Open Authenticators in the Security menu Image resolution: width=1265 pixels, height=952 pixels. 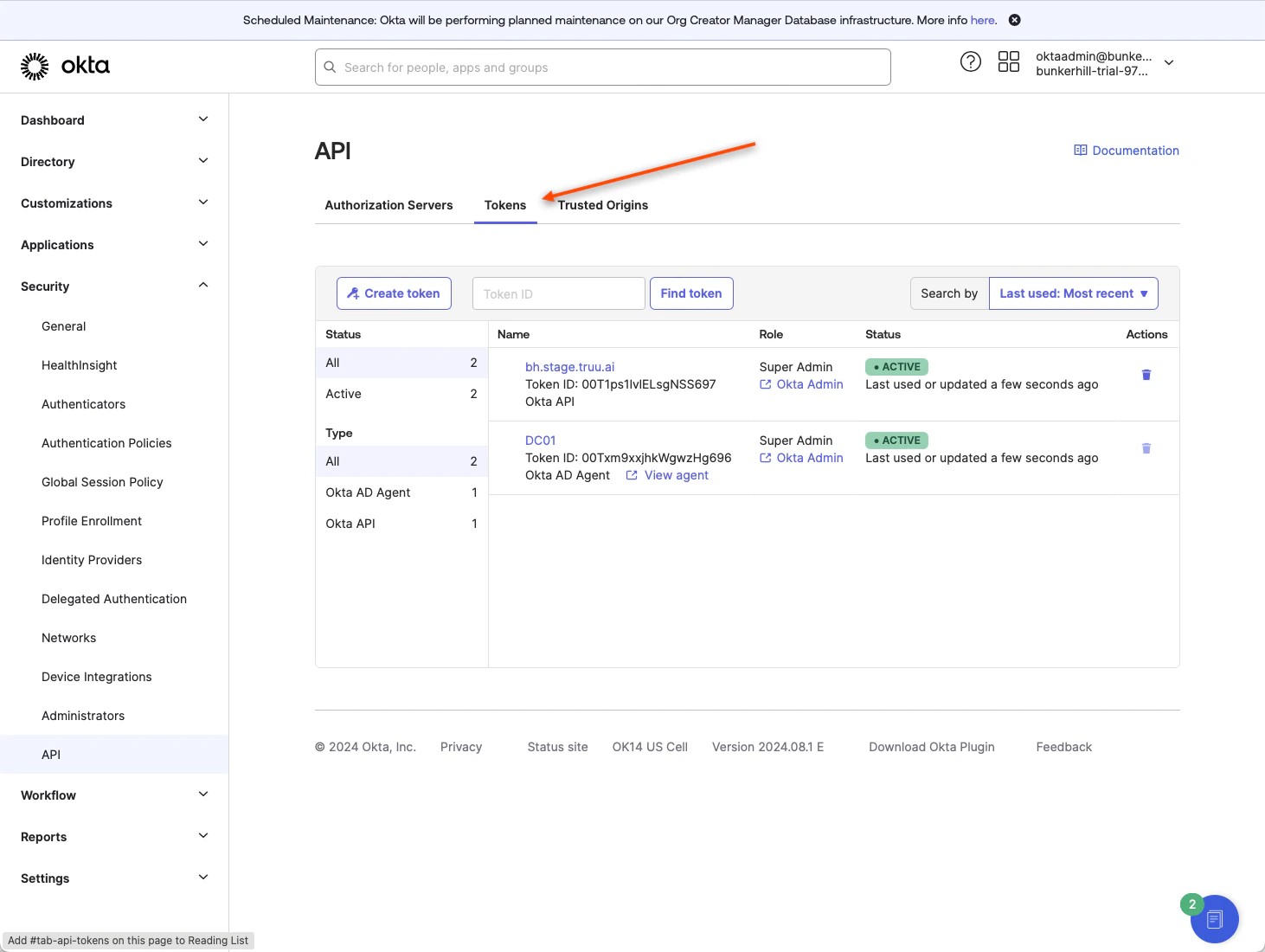83,404
